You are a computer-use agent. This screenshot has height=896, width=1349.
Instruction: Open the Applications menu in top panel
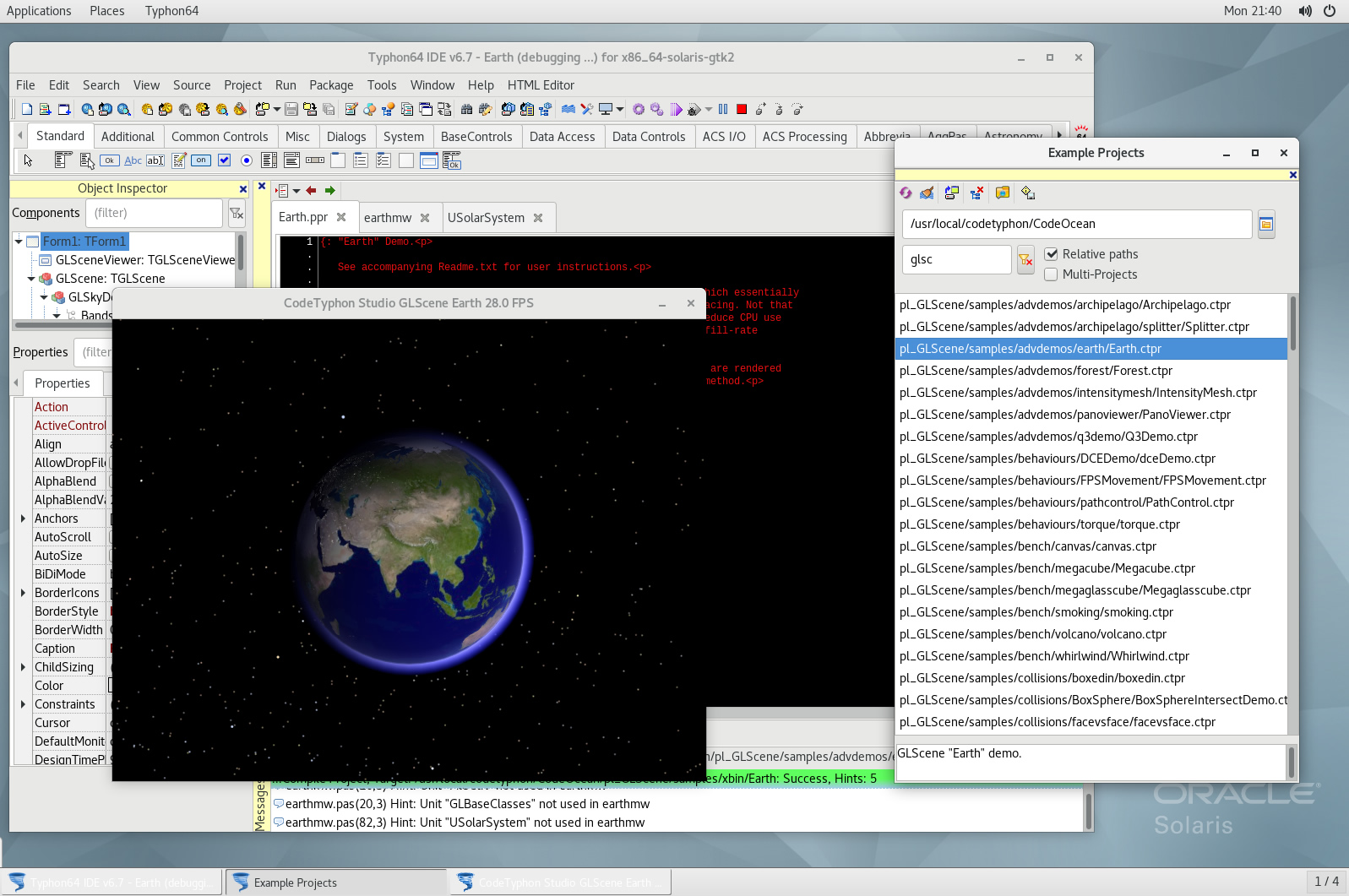[39, 11]
